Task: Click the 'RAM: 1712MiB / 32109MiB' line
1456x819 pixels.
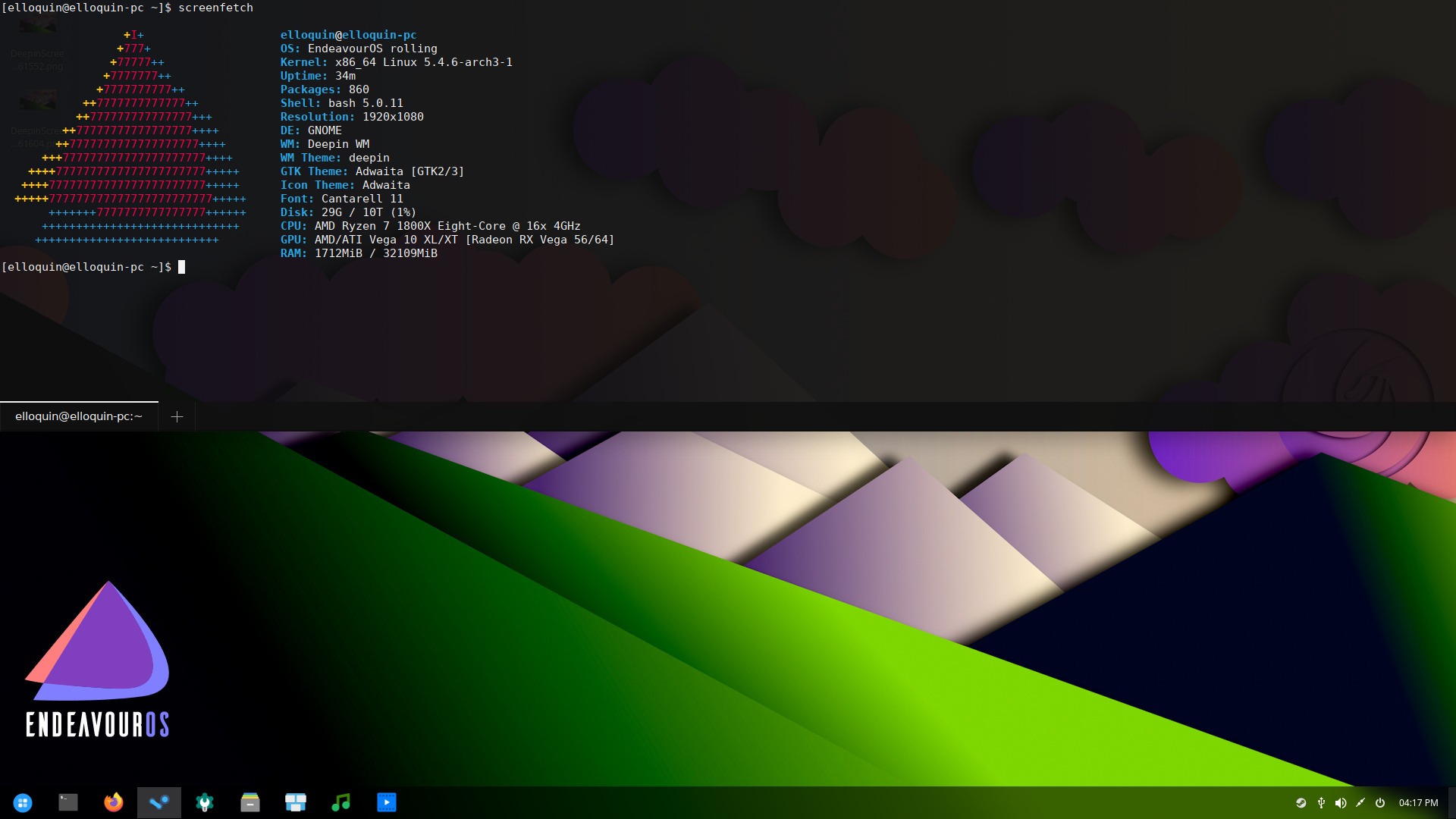Action: point(359,253)
